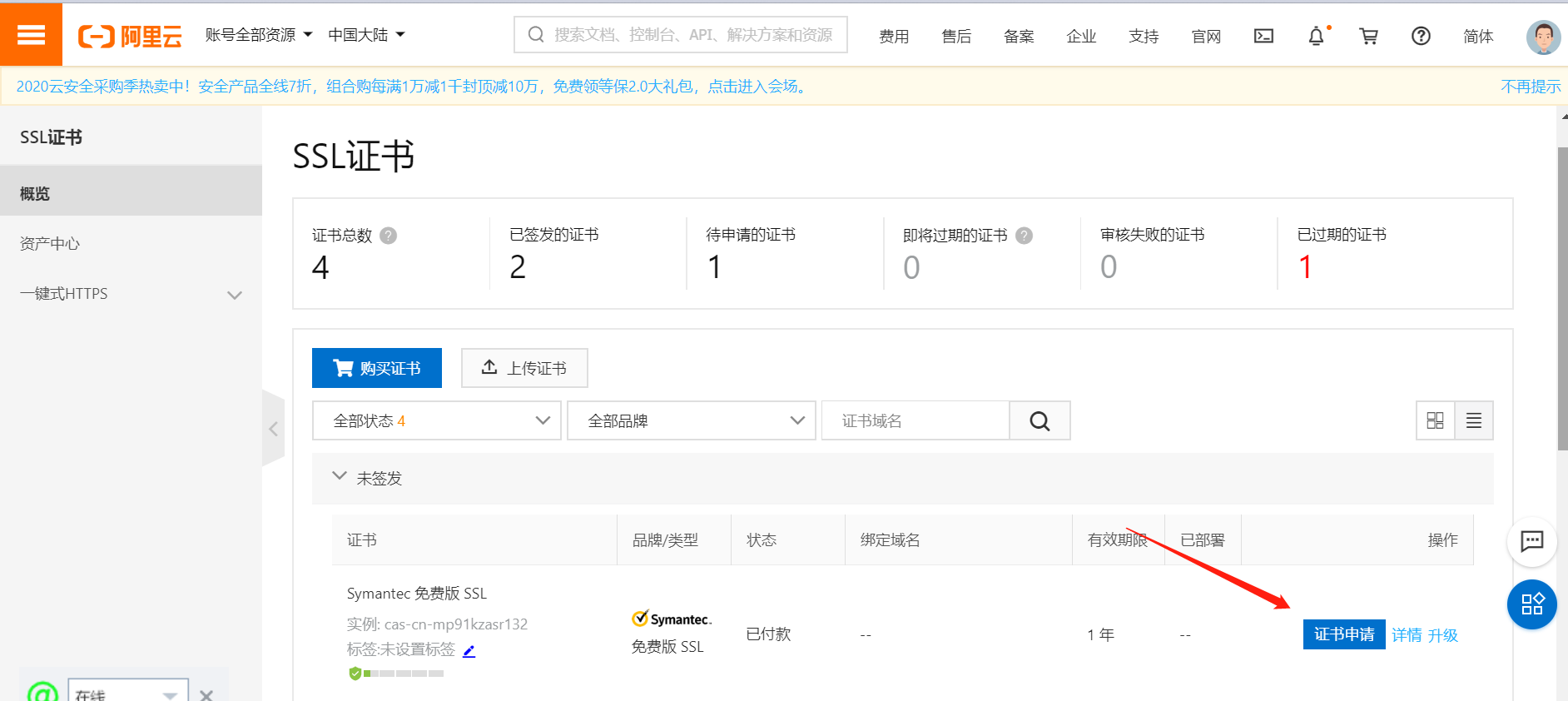The image size is (1568, 701).
Task: Click the 已过期的证书 count 1
Action: click(x=1305, y=267)
